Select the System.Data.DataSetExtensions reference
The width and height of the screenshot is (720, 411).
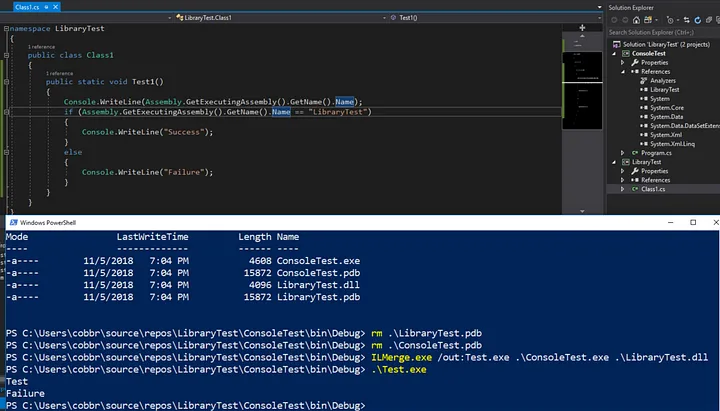point(685,126)
